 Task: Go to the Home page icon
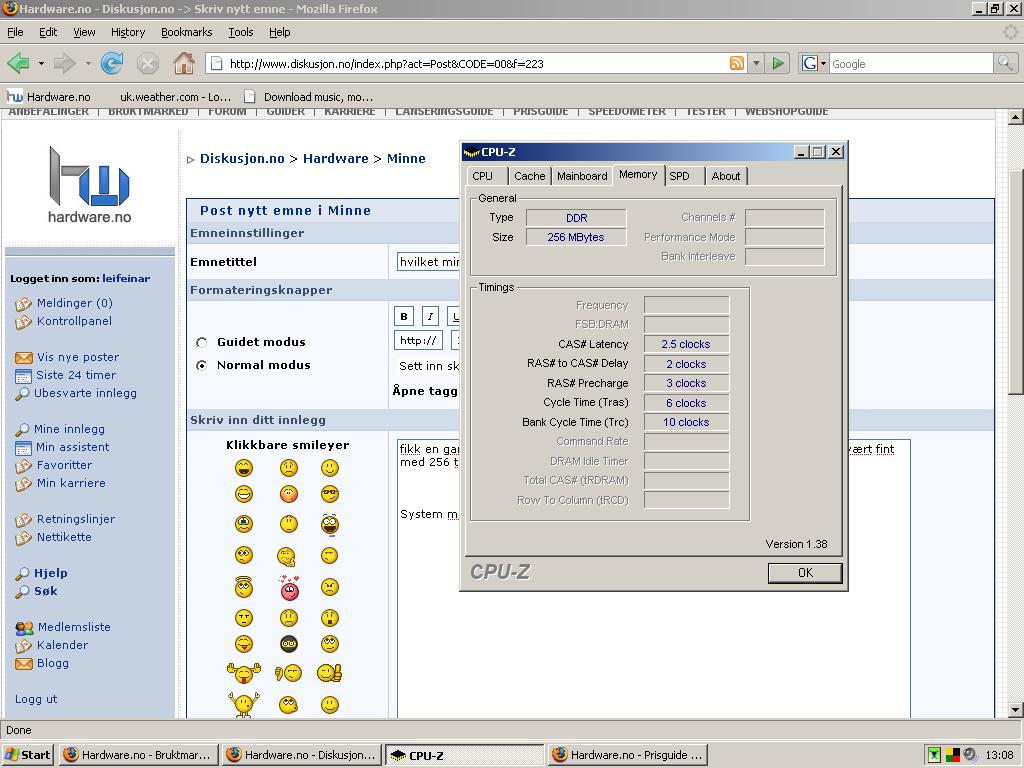(184, 63)
